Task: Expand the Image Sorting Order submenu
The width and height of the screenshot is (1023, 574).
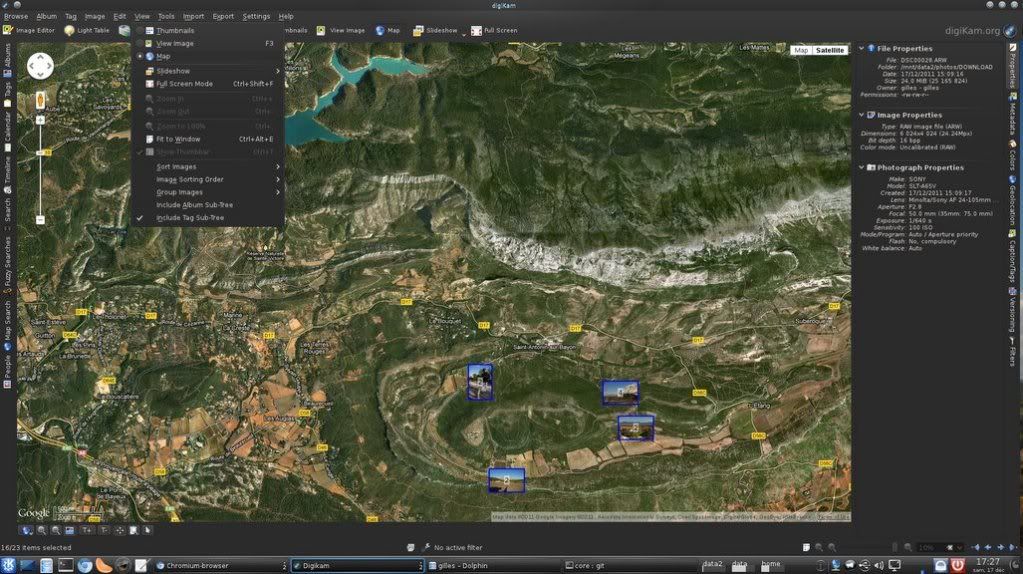Action: [208, 179]
